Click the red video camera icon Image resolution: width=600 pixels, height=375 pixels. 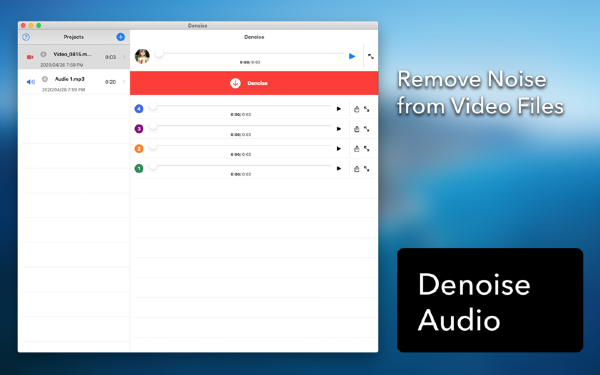click(x=30, y=57)
